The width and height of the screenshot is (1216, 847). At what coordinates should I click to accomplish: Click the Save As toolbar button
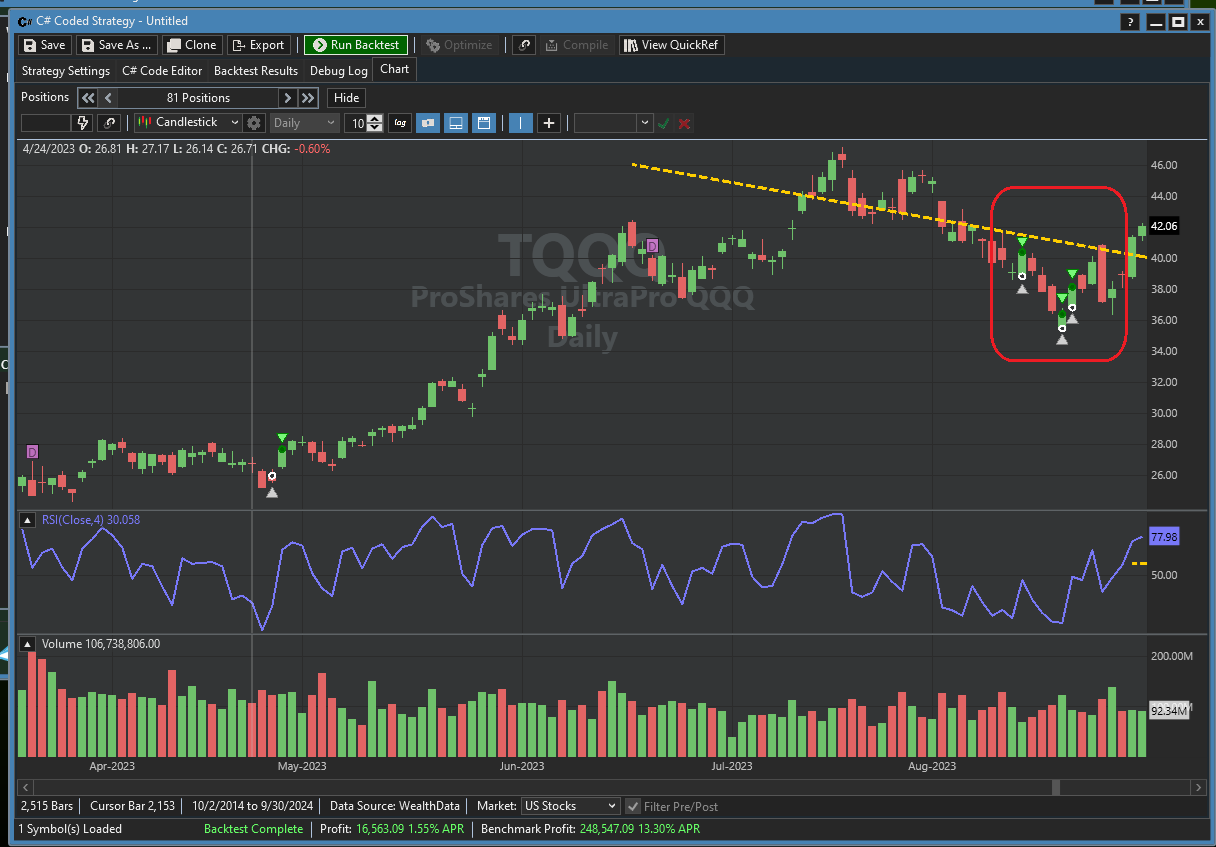118,45
